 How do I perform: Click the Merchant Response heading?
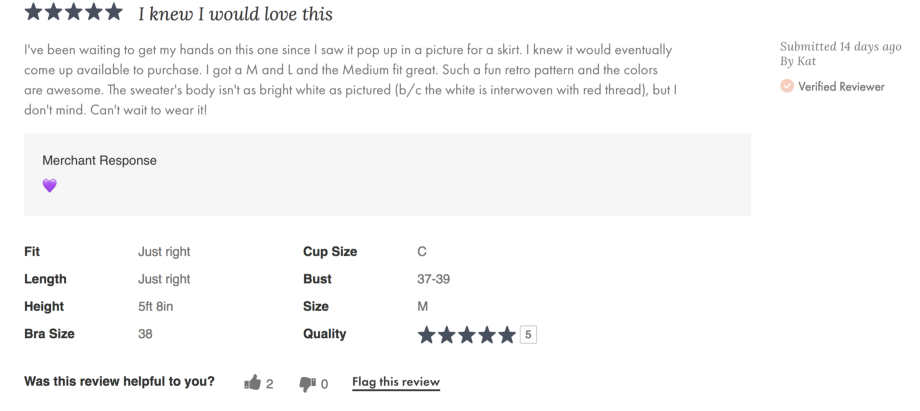coord(99,160)
